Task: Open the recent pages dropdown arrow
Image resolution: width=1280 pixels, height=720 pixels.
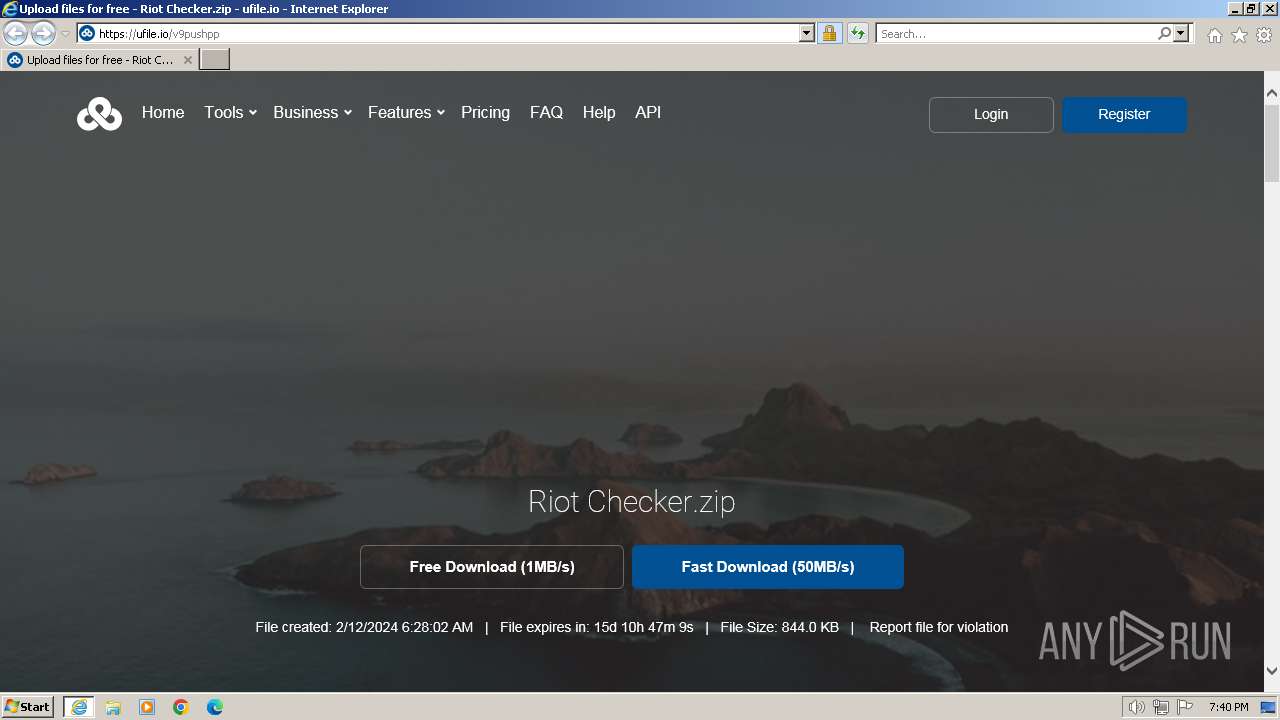Action: (x=65, y=34)
